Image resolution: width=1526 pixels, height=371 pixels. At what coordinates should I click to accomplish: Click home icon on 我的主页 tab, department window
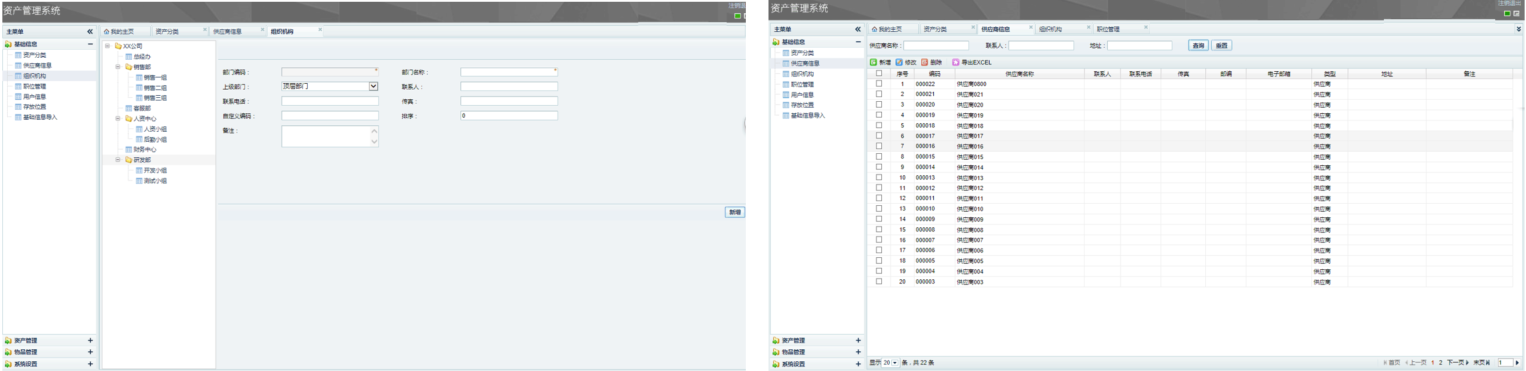(x=106, y=31)
